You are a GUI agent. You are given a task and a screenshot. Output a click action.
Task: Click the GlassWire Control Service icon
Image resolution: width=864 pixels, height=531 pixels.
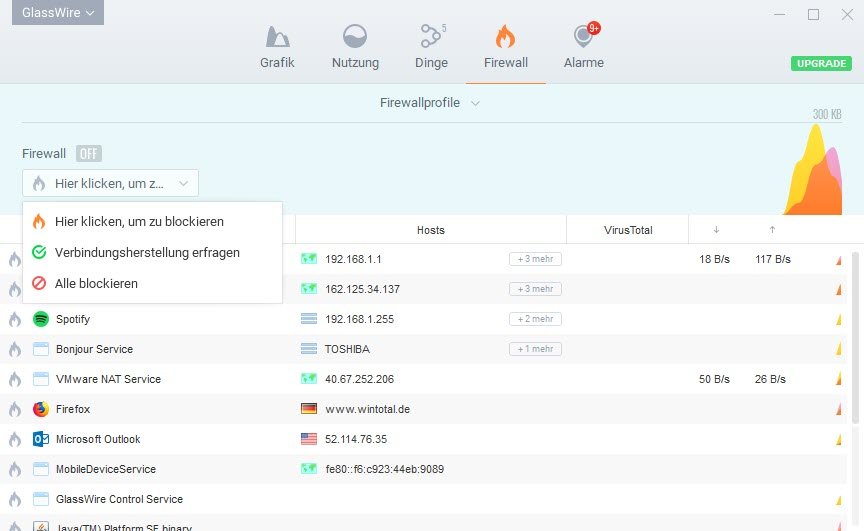click(x=41, y=499)
